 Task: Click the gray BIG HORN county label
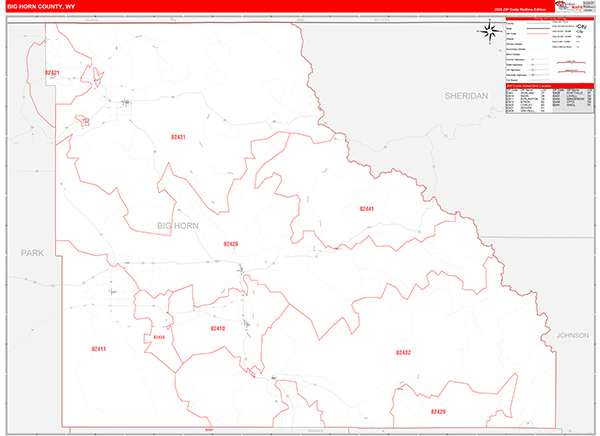pos(178,226)
